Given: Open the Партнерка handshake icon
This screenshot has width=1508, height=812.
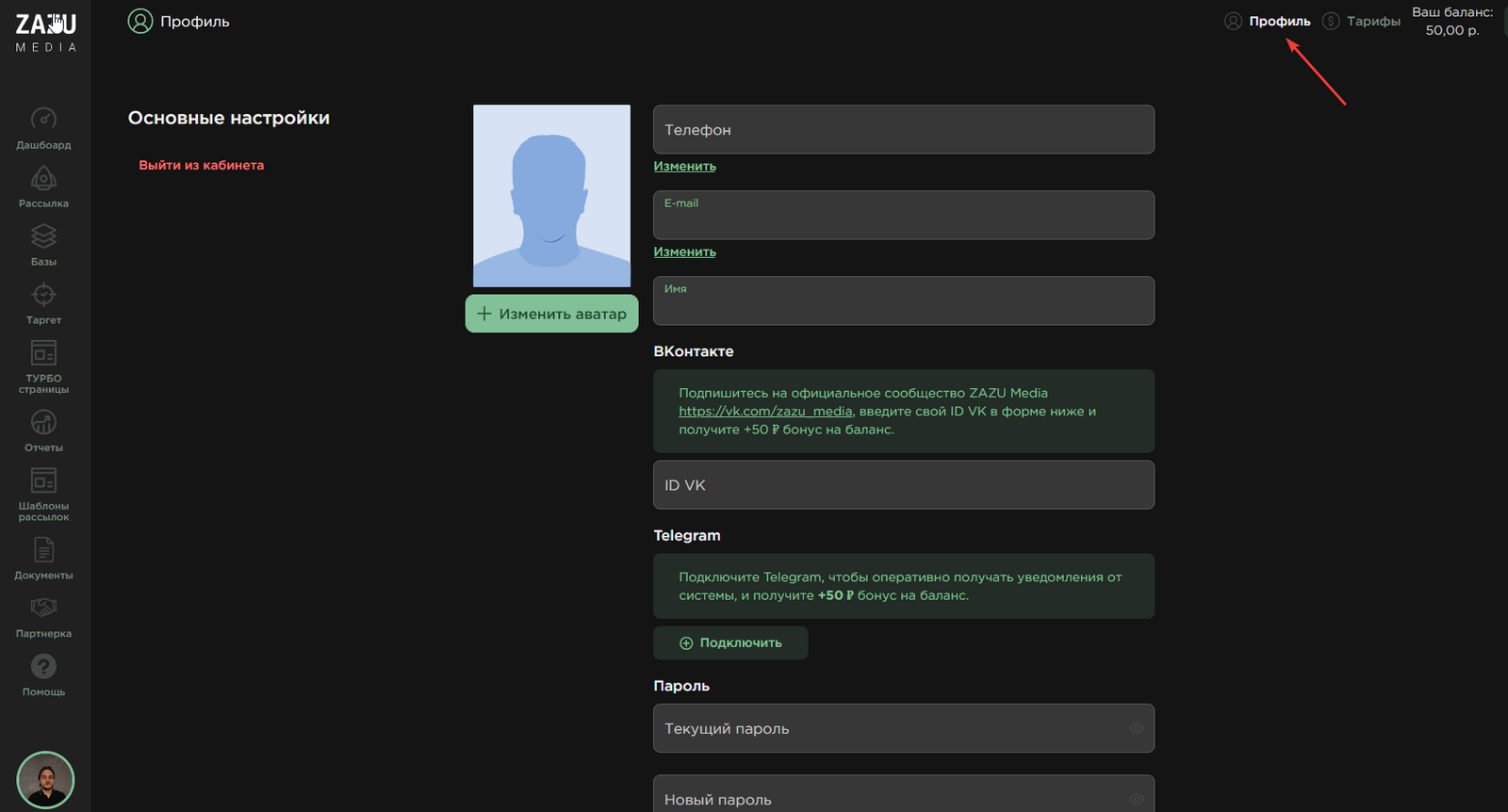Looking at the screenshot, I should click(x=43, y=609).
